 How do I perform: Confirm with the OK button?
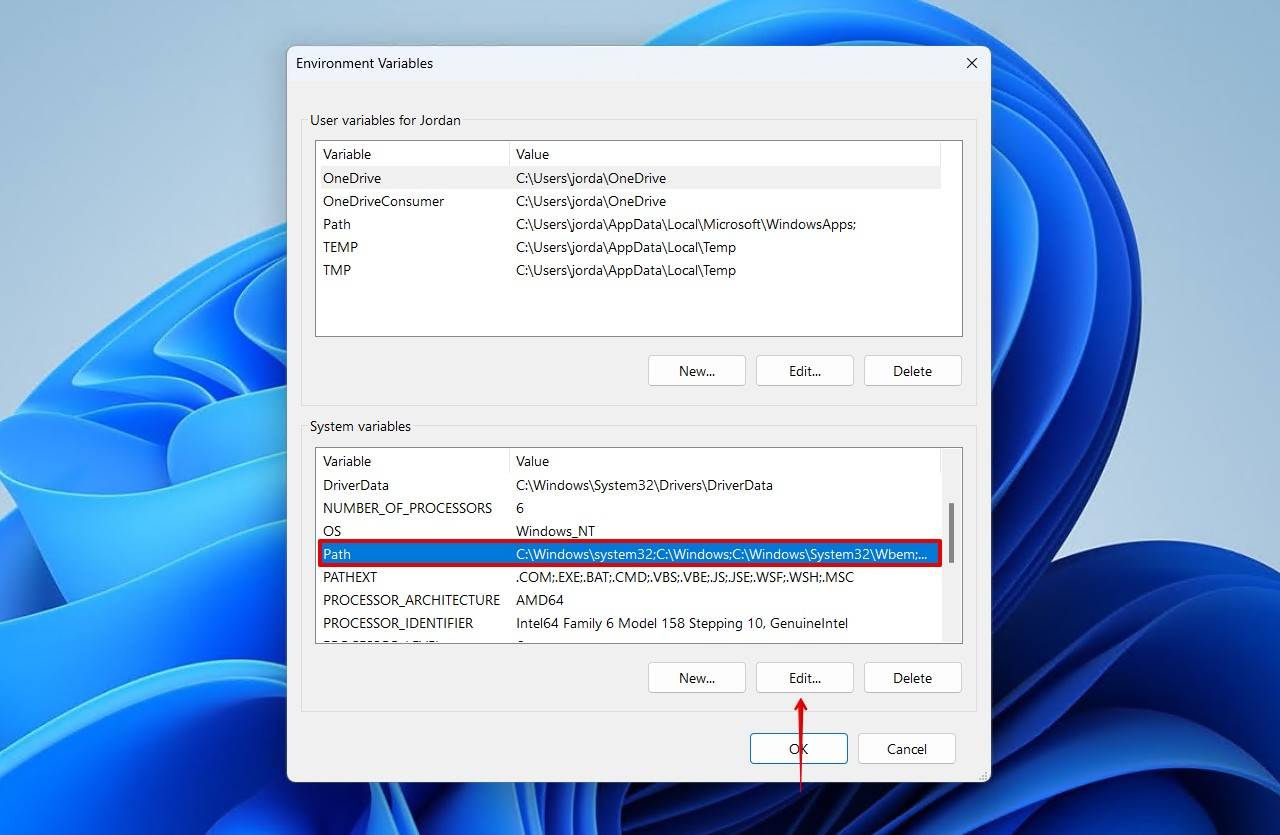[x=799, y=749]
